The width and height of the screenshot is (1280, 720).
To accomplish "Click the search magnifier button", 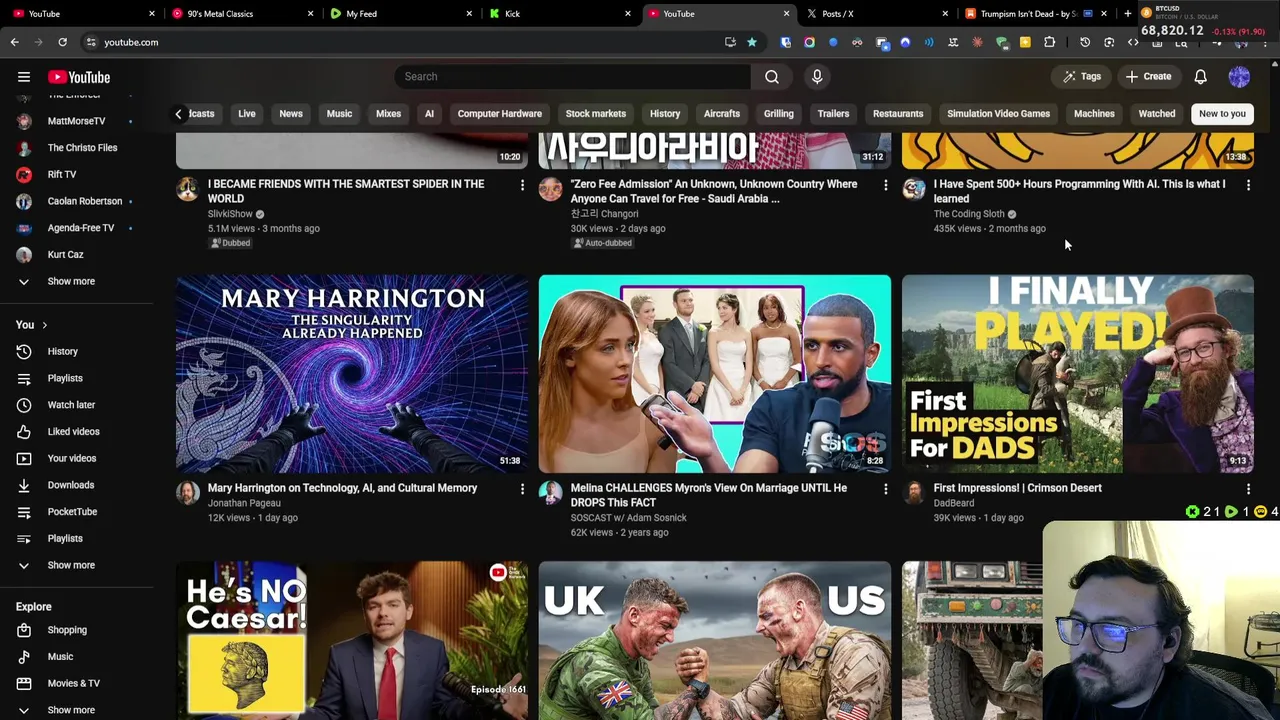I will point(772,76).
